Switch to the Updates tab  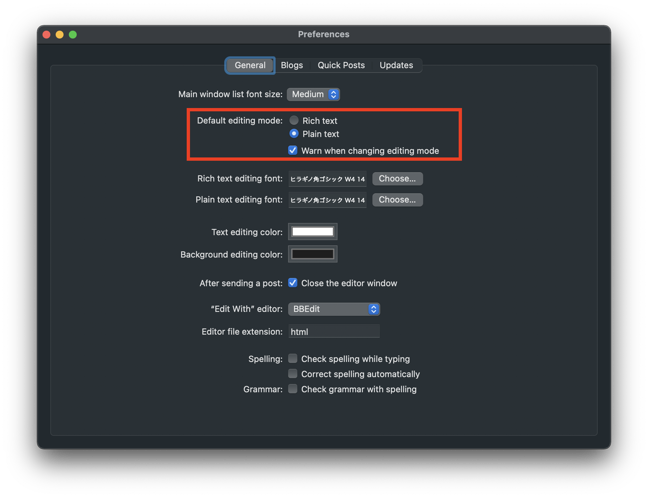pos(396,65)
